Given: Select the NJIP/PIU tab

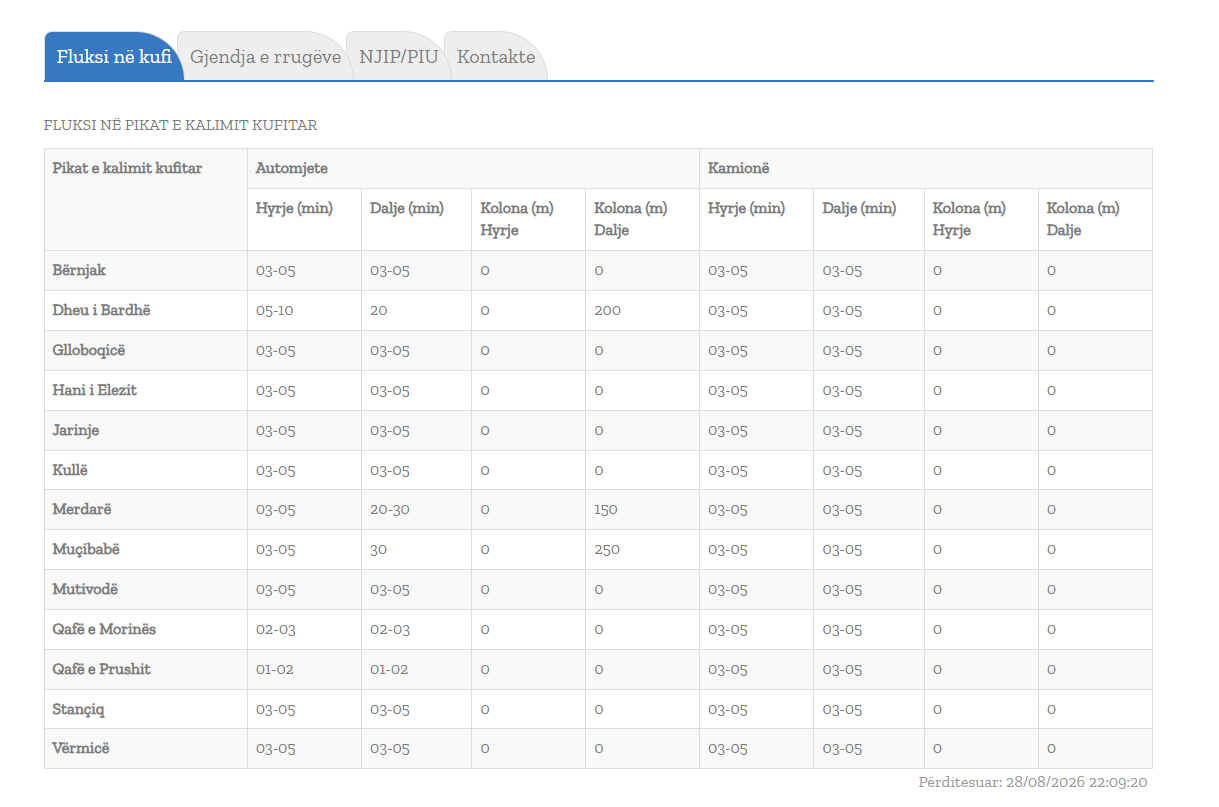Looking at the screenshot, I should pyautogui.click(x=399, y=57).
